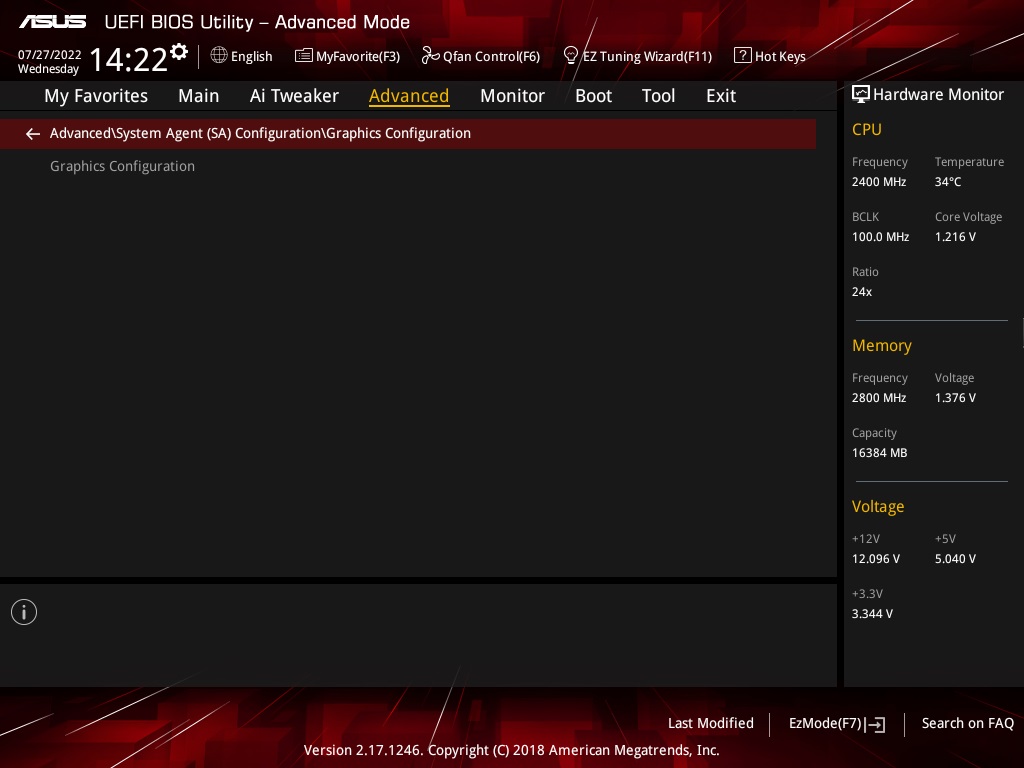This screenshot has height=768, width=1024.
Task: Open the Exit tab
Action: click(721, 96)
